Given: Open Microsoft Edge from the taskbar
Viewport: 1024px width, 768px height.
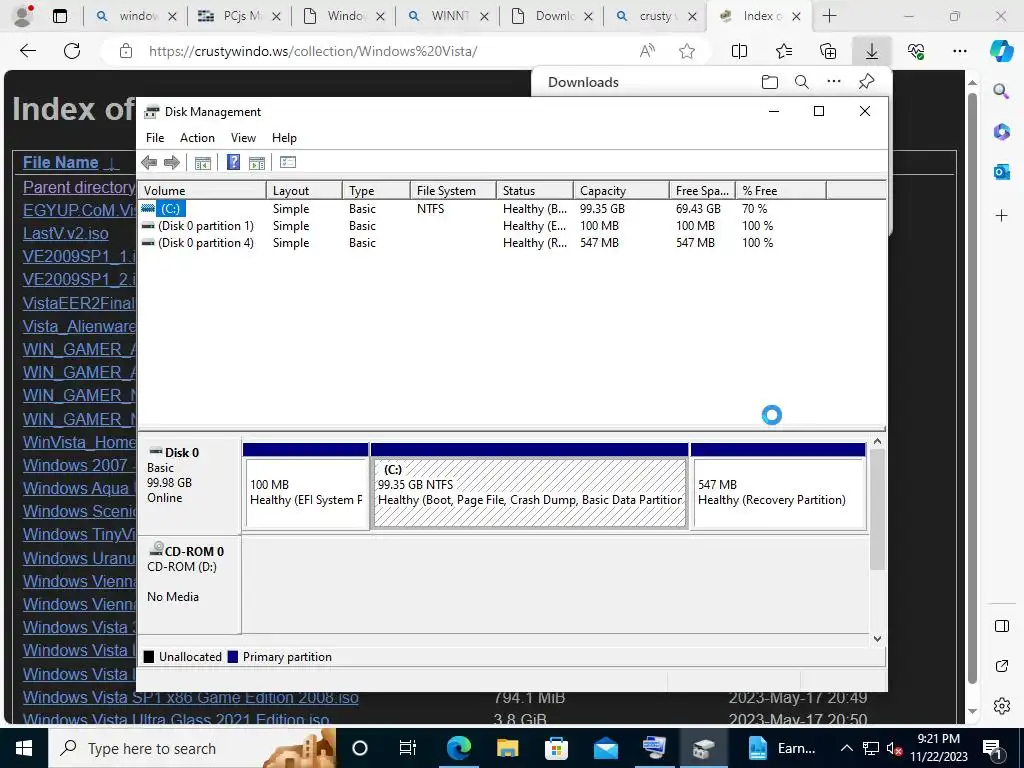Looking at the screenshot, I should pyautogui.click(x=458, y=748).
